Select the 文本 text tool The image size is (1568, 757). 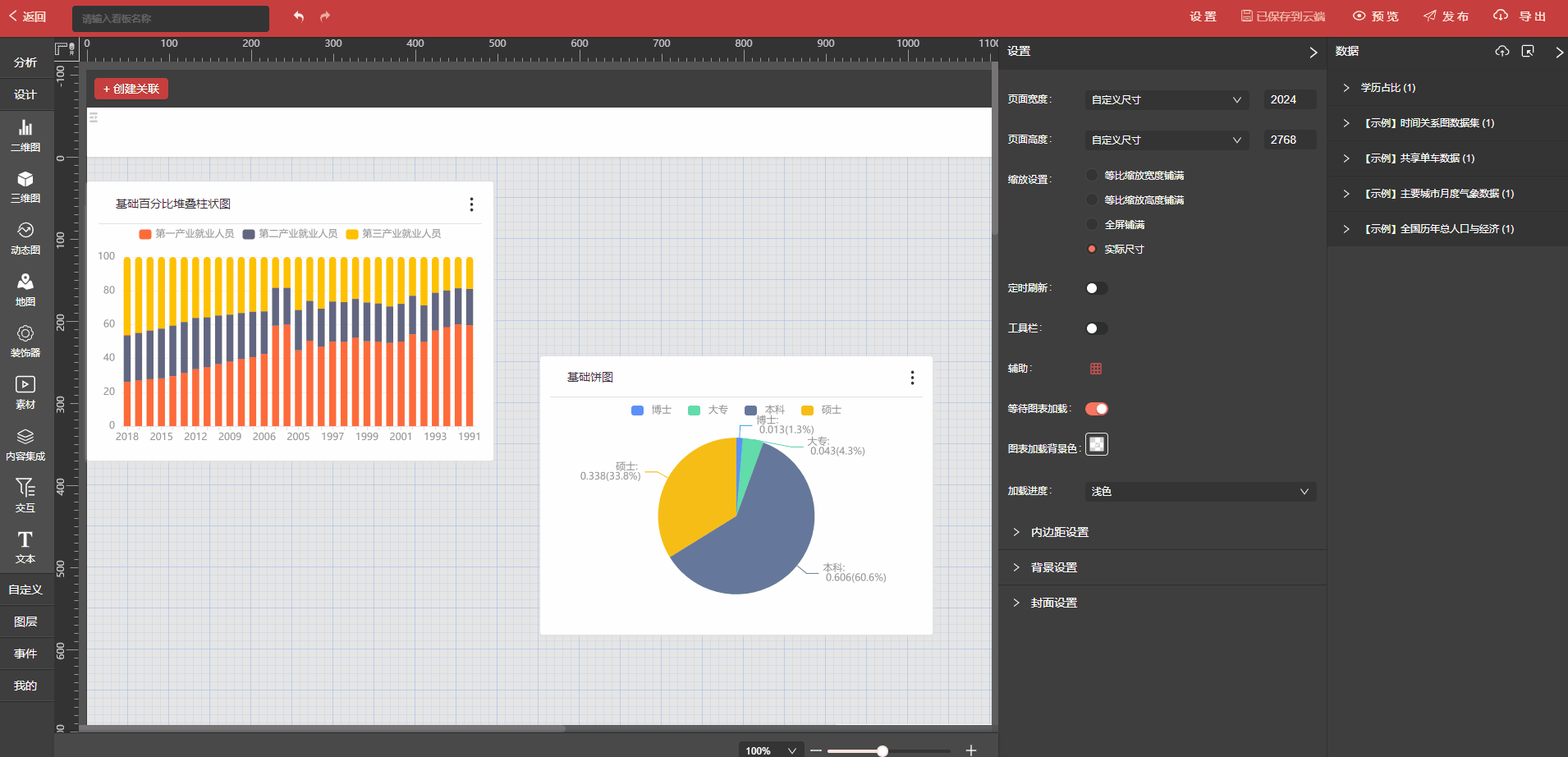[x=25, y=547]
